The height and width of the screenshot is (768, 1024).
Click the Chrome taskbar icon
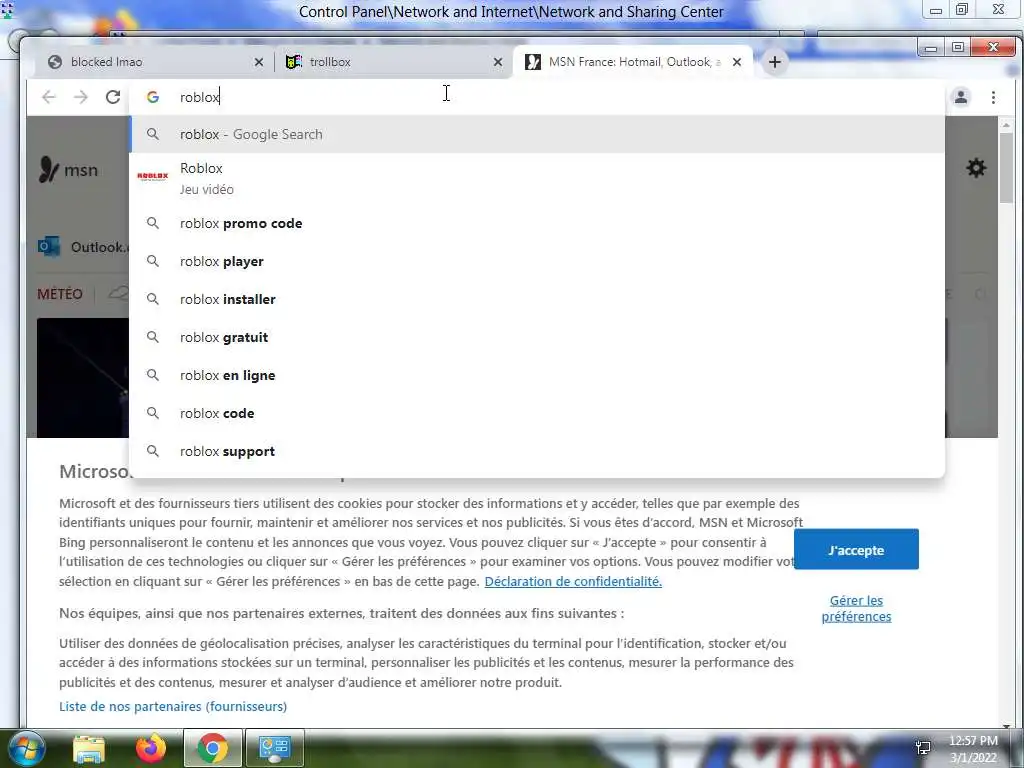point(212,748)
